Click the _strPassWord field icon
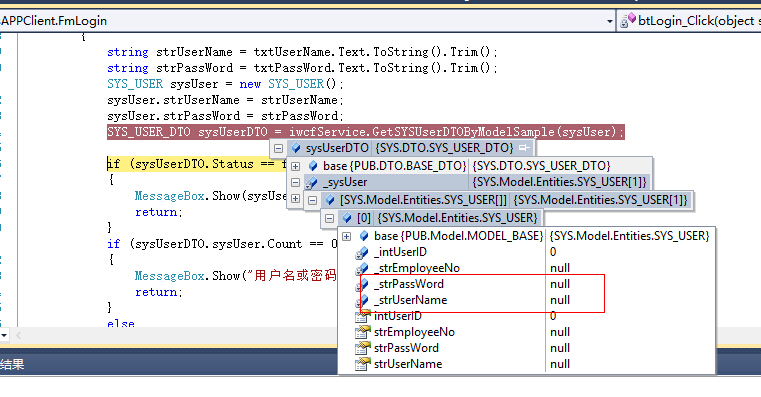The image size is (761, 397). pyautogui.click(x=362, y=285)
